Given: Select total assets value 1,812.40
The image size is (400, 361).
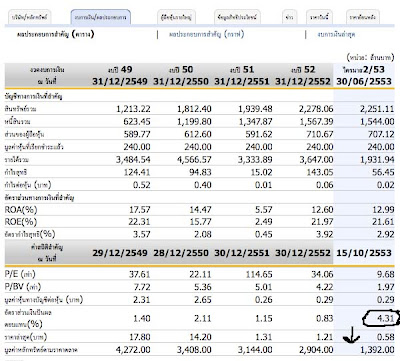Looking at the screenshot, I should 194,109.
